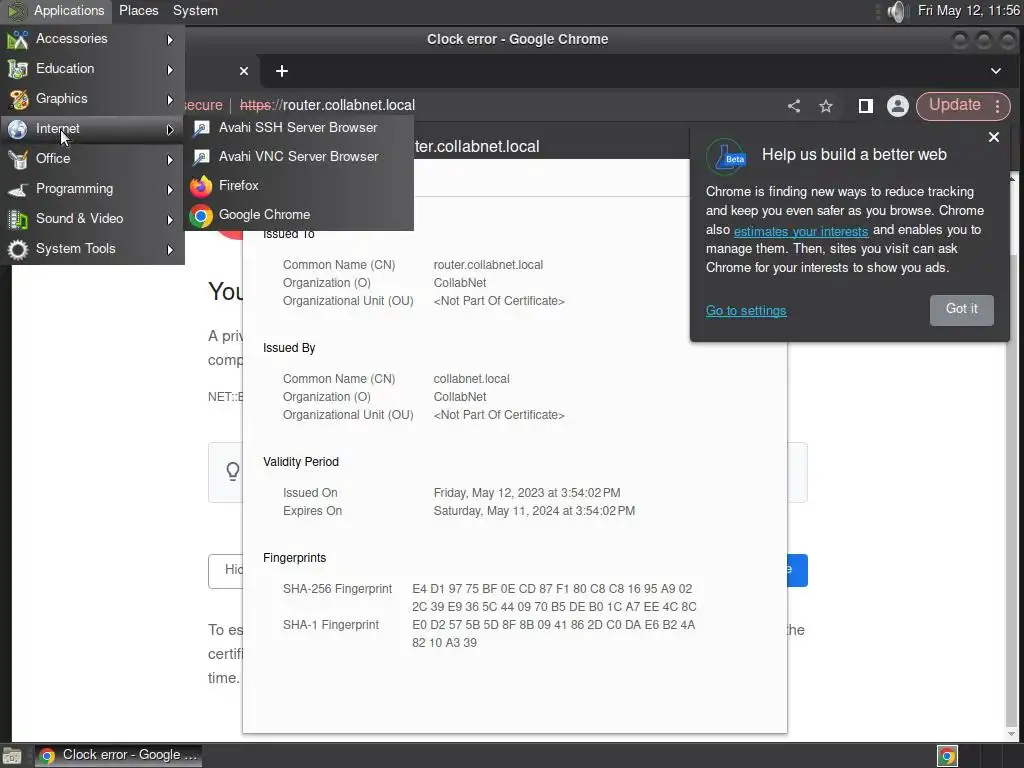Expand the Accessories submenu arrow
1024x768 pixels.
click(x=170, y=40)
